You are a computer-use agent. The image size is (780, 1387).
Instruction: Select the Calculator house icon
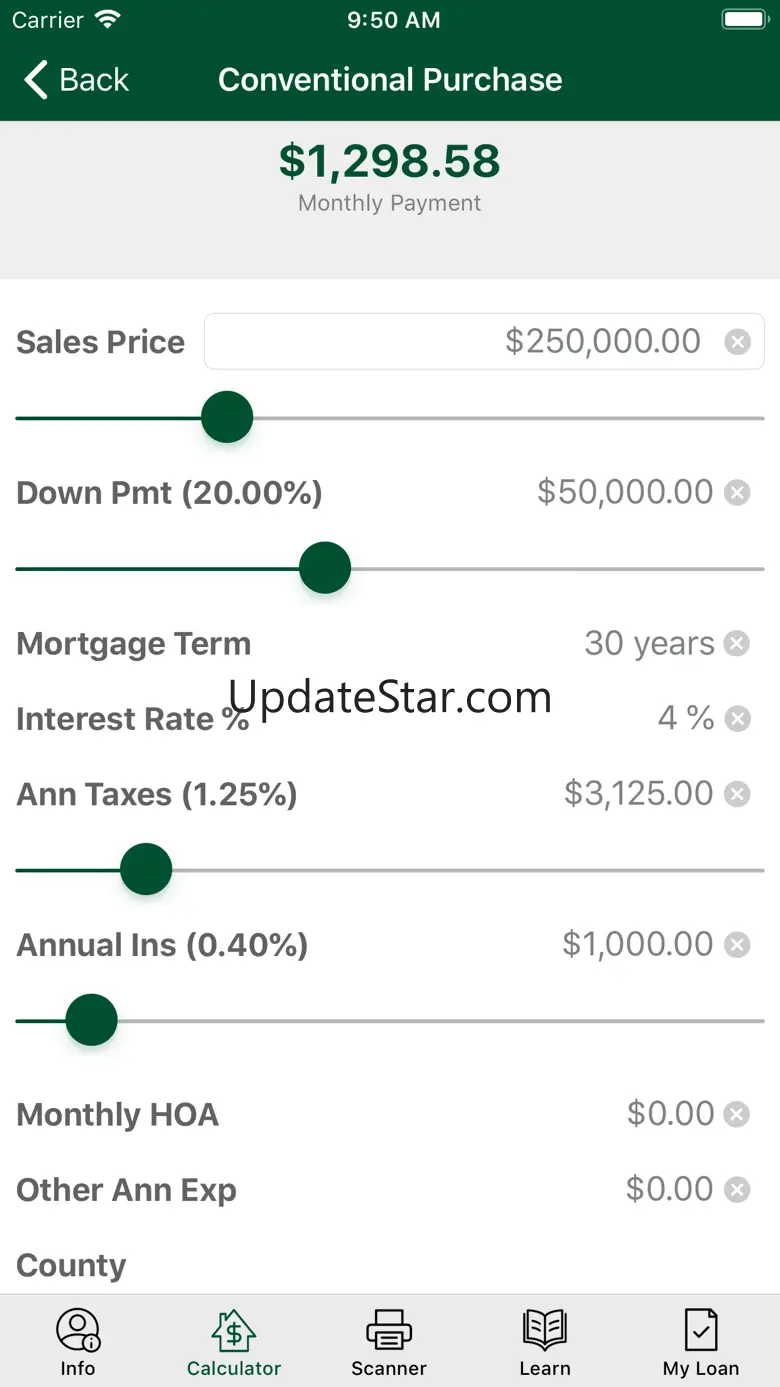click(x=234, y=1331)
